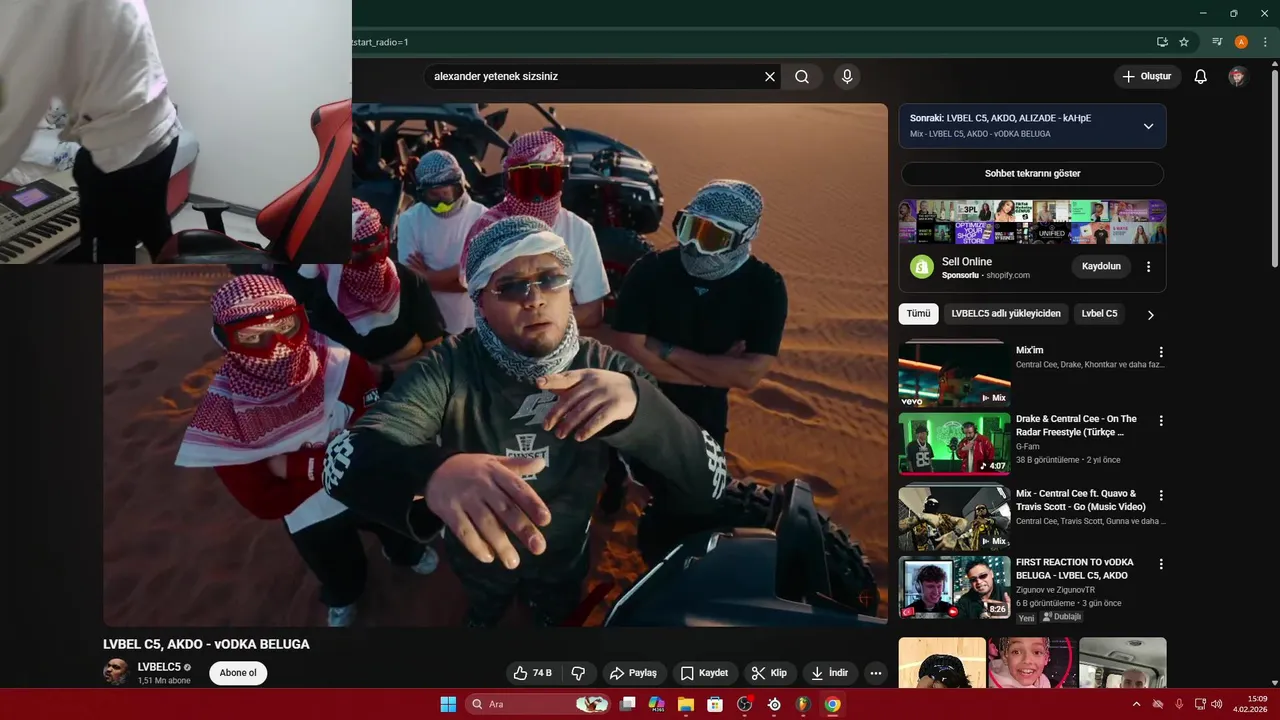Start voice search with the microphone icon
This screenshot has height=720, width=1280.
(847, 76)
